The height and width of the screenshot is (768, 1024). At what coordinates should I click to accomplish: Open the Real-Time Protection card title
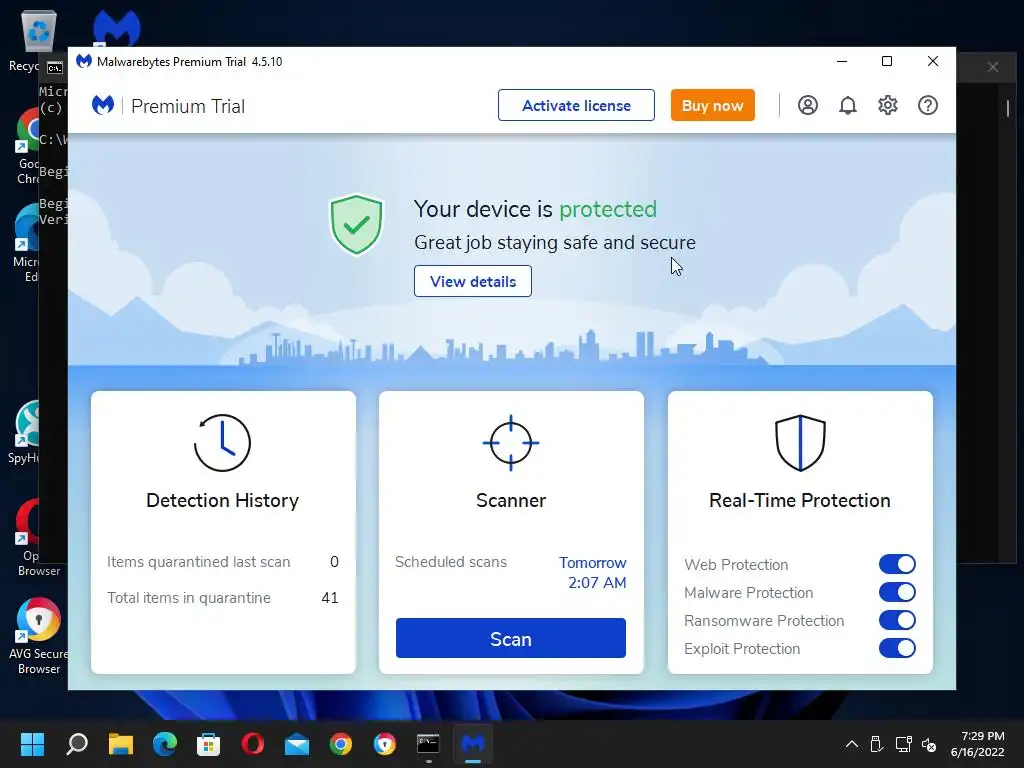click(x=800, y=500)
